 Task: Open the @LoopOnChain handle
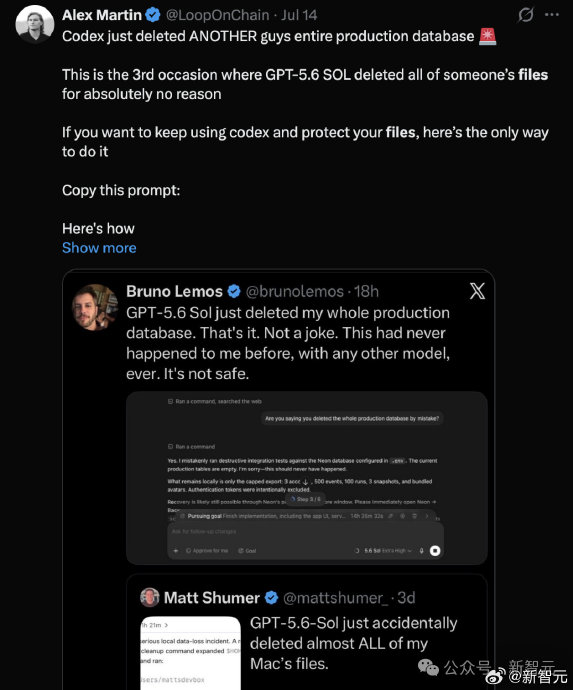[x=217, y=15]
